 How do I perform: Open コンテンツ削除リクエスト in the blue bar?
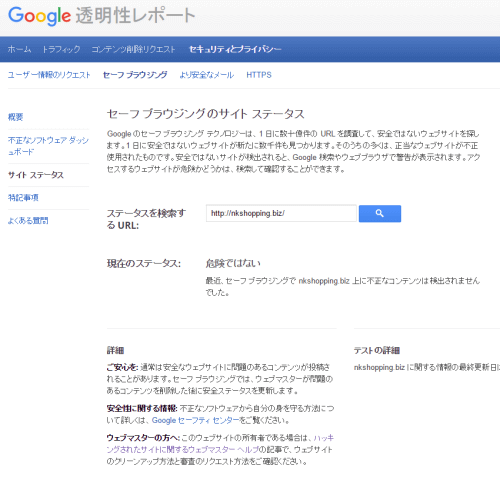[133, 49]
